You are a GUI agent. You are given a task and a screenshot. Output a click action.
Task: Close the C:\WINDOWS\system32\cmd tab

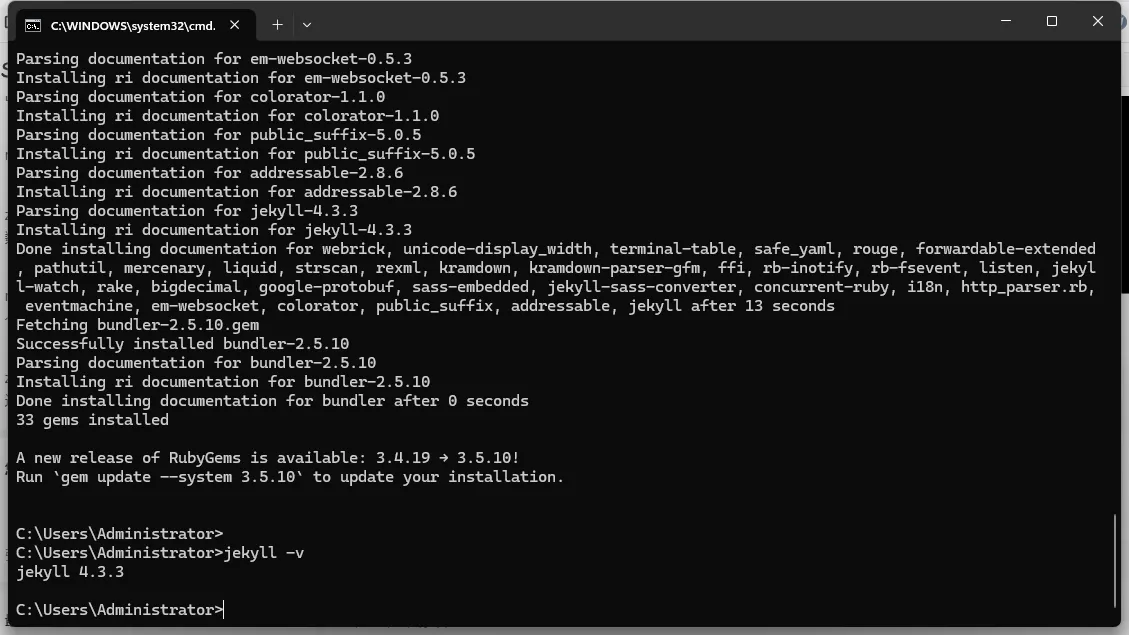tap(236, 25)
